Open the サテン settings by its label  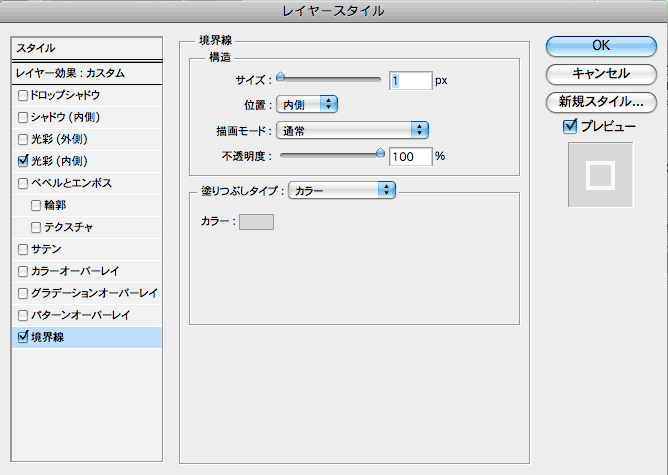click(46, 249)
